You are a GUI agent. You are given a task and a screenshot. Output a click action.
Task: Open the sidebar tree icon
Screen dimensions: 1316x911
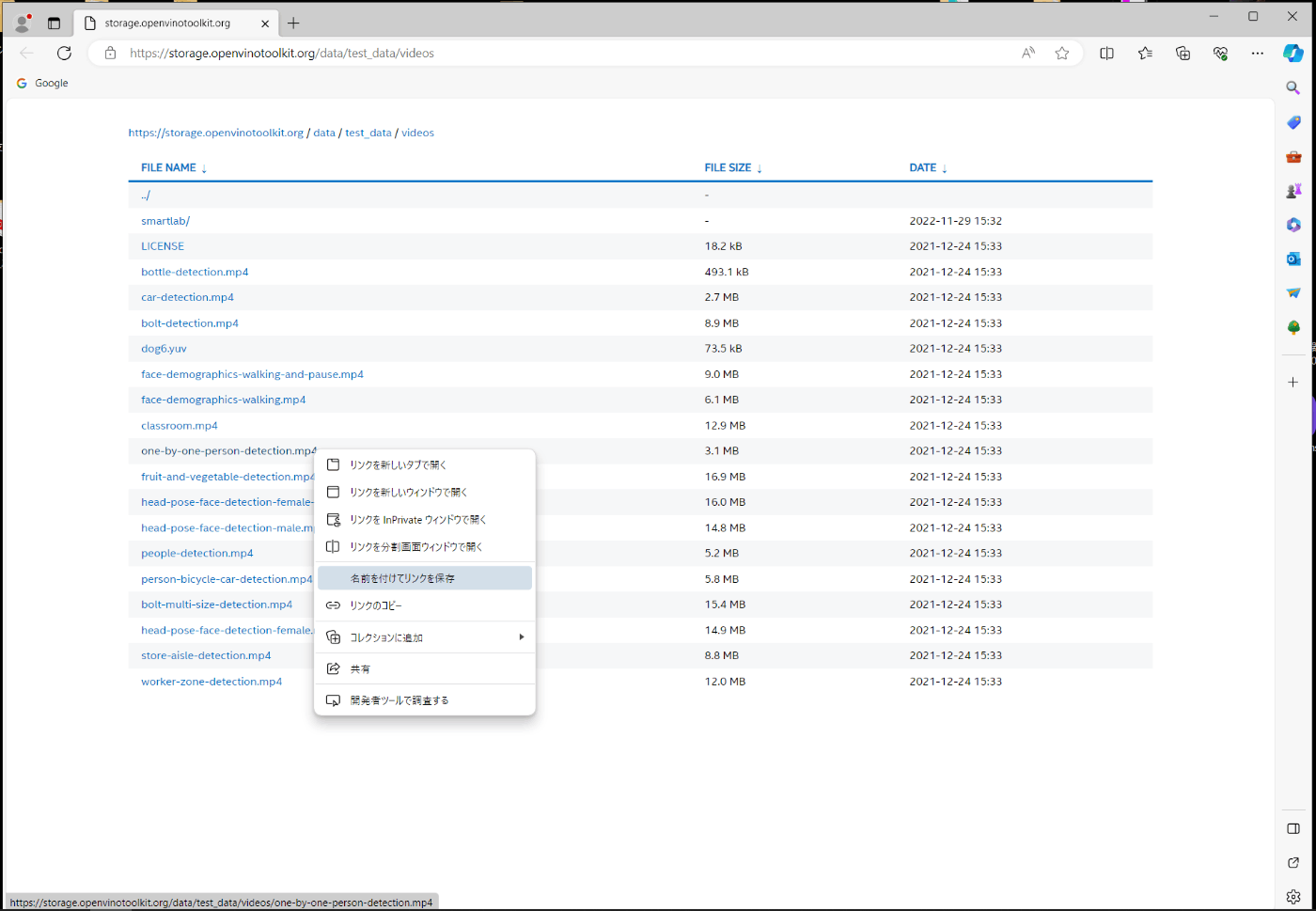[x=1293, y=327]
